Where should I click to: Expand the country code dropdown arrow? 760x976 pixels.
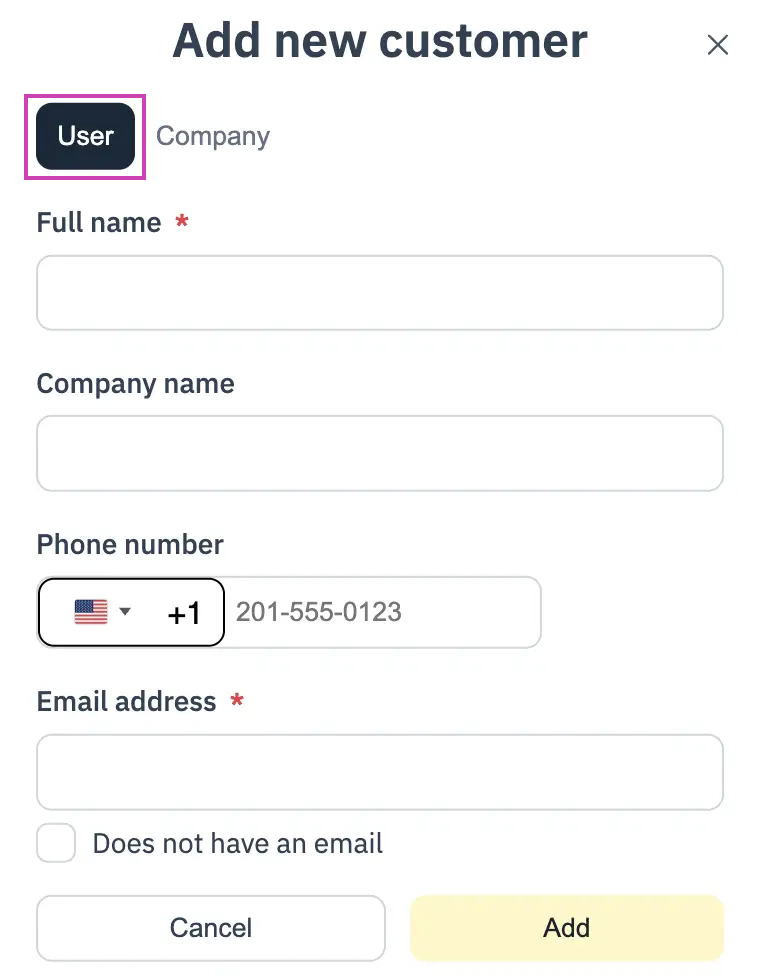click(124, 611)
